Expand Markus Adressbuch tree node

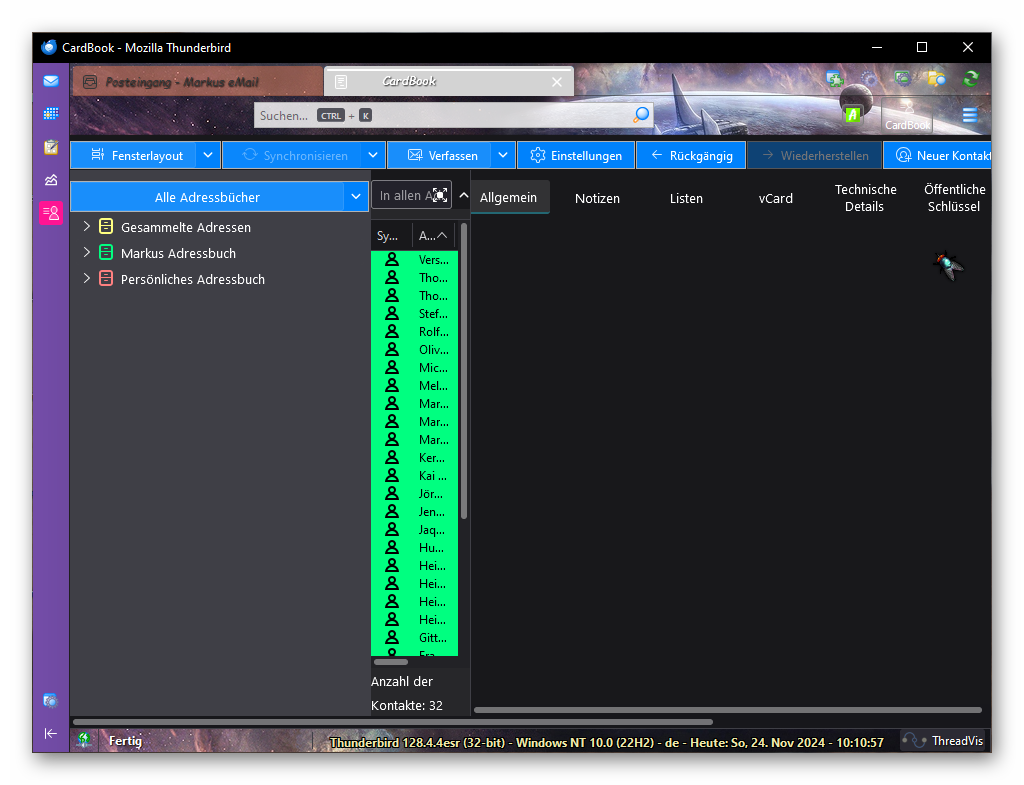pyautogui.click(x=86, y=252)
